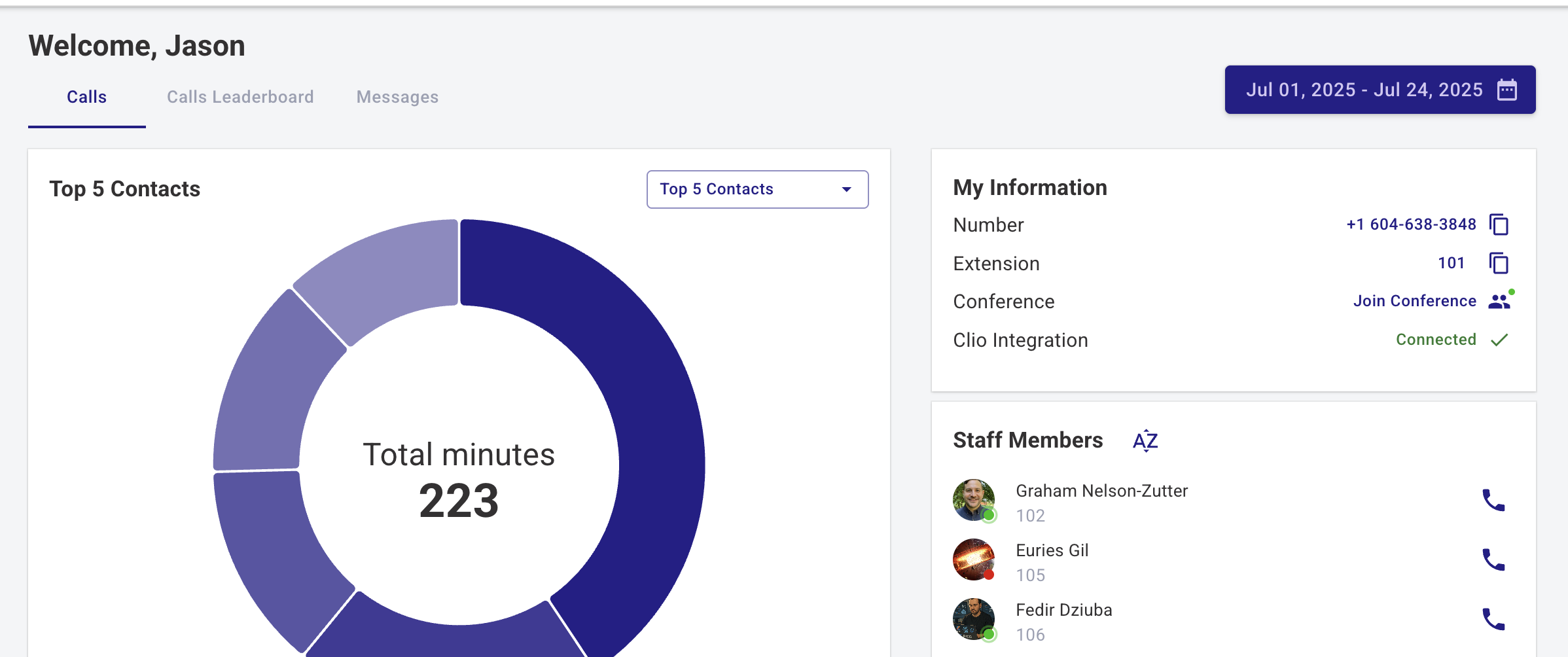Open Graham Nelson-Zutter avatar
Image resolution: width=1568 pixels, height=657 pixels.
974,501
